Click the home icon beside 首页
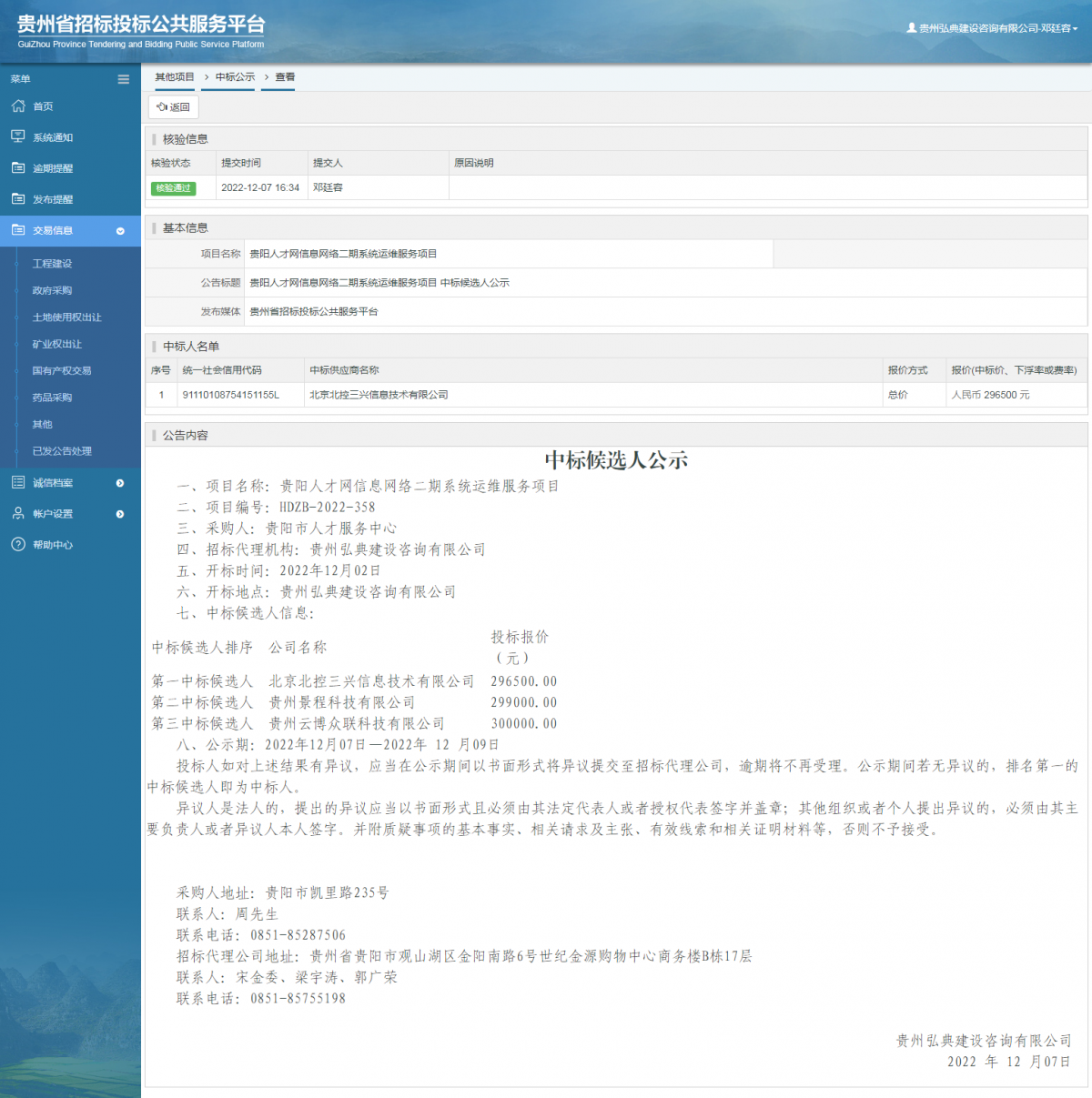This screenshot has width=1092, height=1098. 18,106
